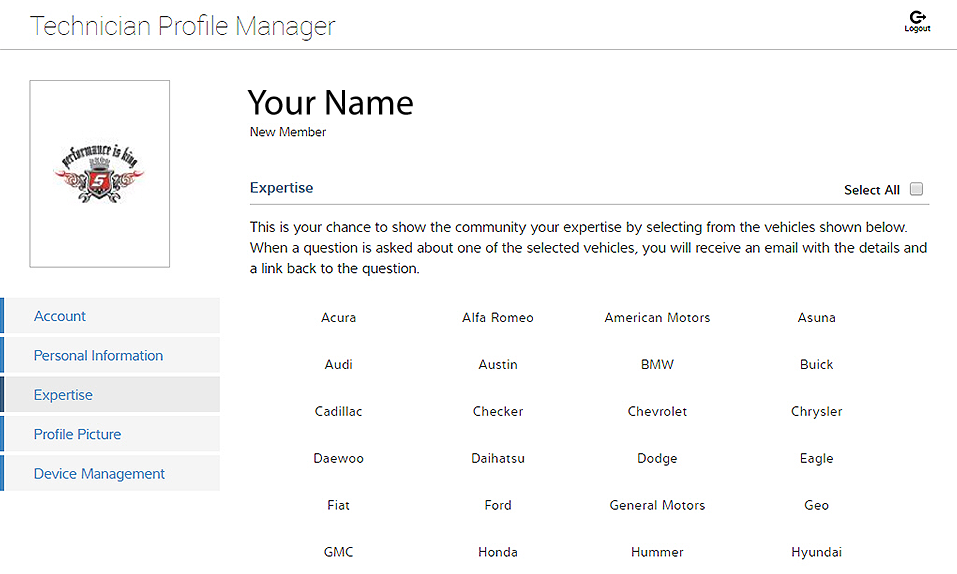
Task: Open Profile Picture settings
Action: click(77, 434)
